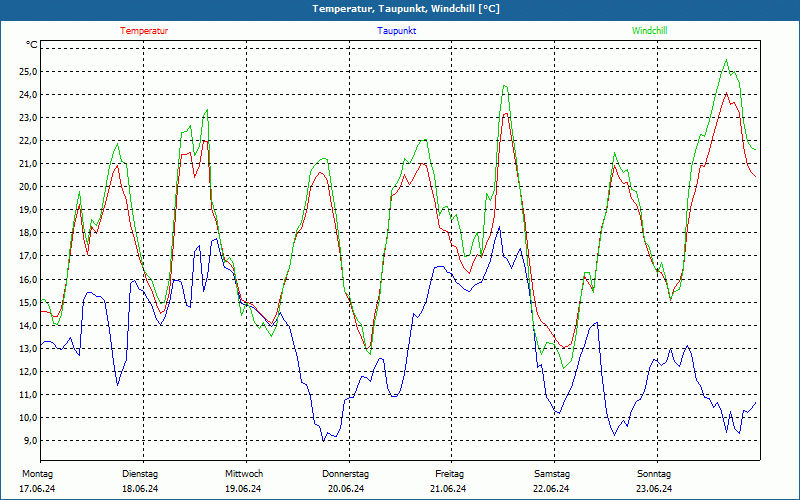Click the date 18.06.24
This screenshot has height=500, width=800.
140,489
